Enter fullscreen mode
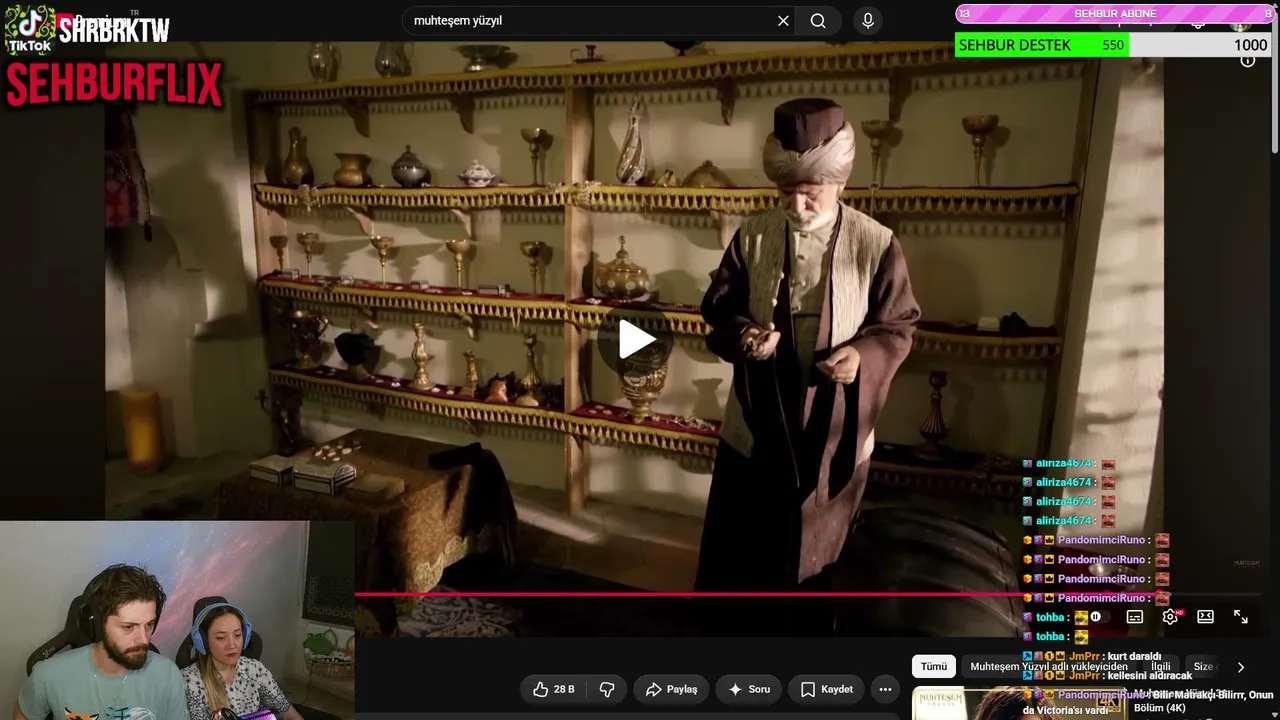 click(1241, 617)
